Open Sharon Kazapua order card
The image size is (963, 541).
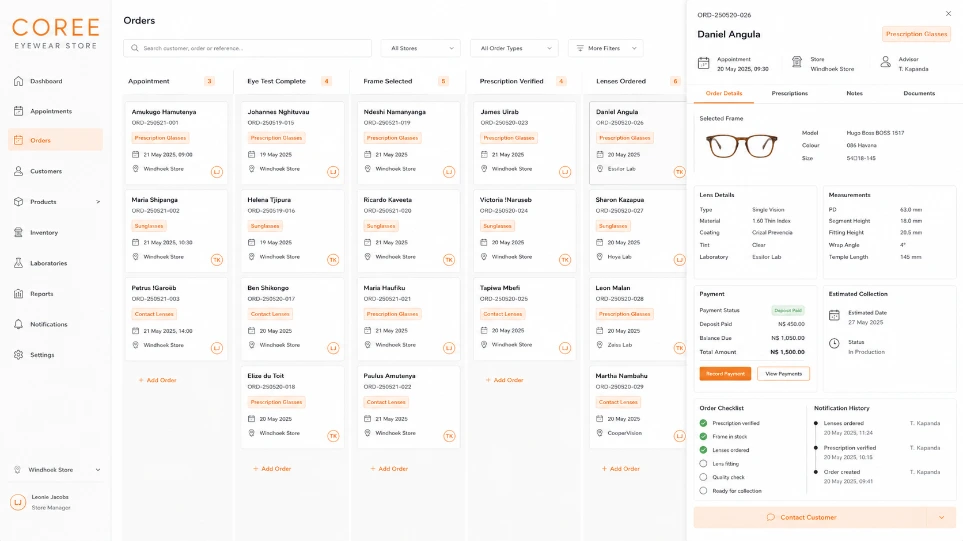pos(638,231)
